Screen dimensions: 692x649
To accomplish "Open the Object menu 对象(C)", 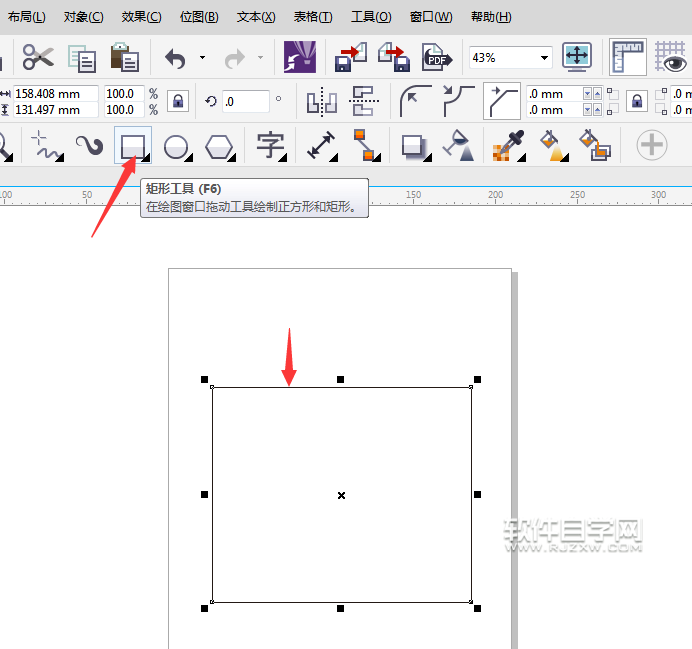I will pyautogui.click(x=83, y=17).
